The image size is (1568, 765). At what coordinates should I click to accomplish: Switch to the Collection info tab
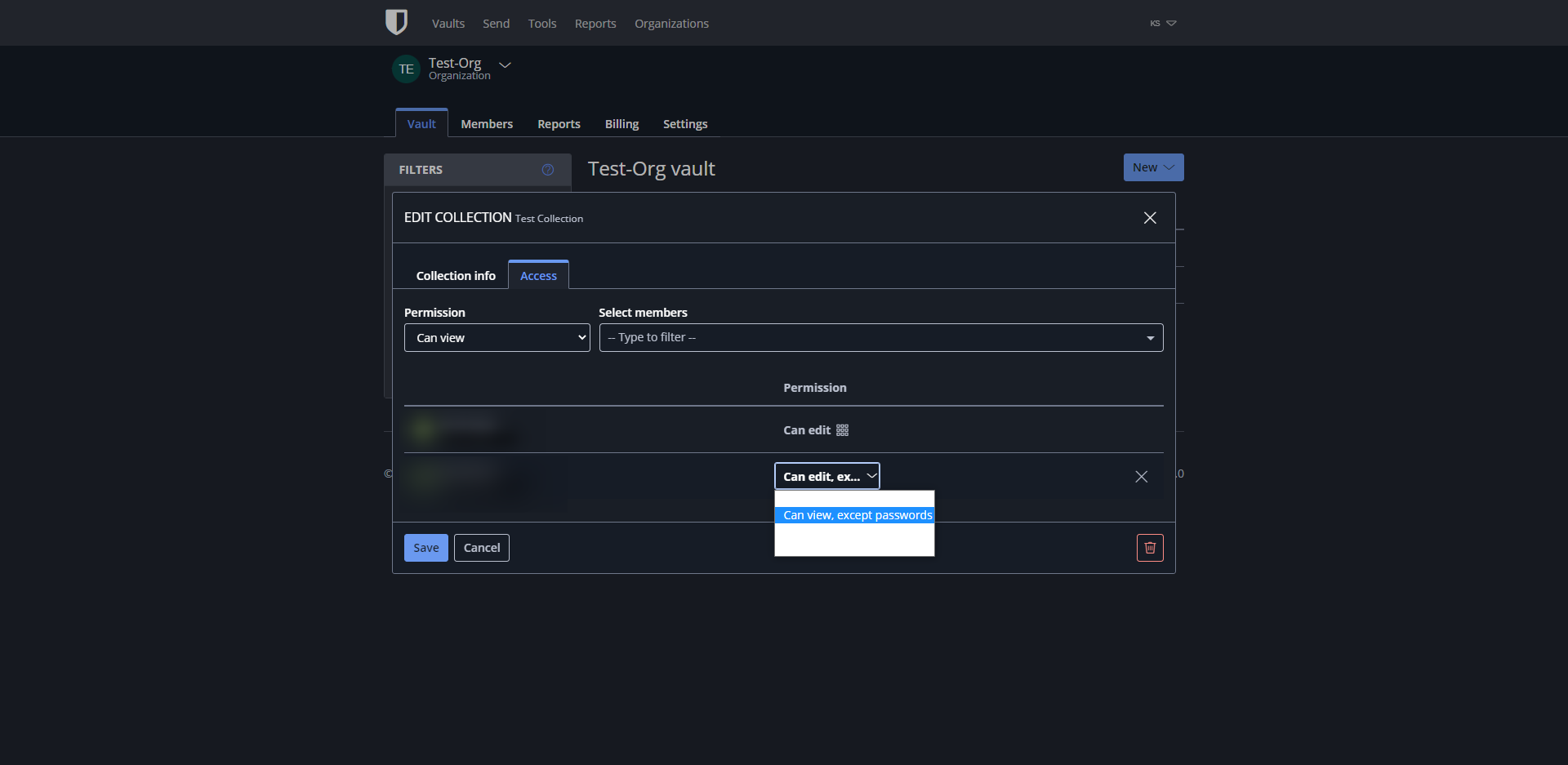[455, 275]
